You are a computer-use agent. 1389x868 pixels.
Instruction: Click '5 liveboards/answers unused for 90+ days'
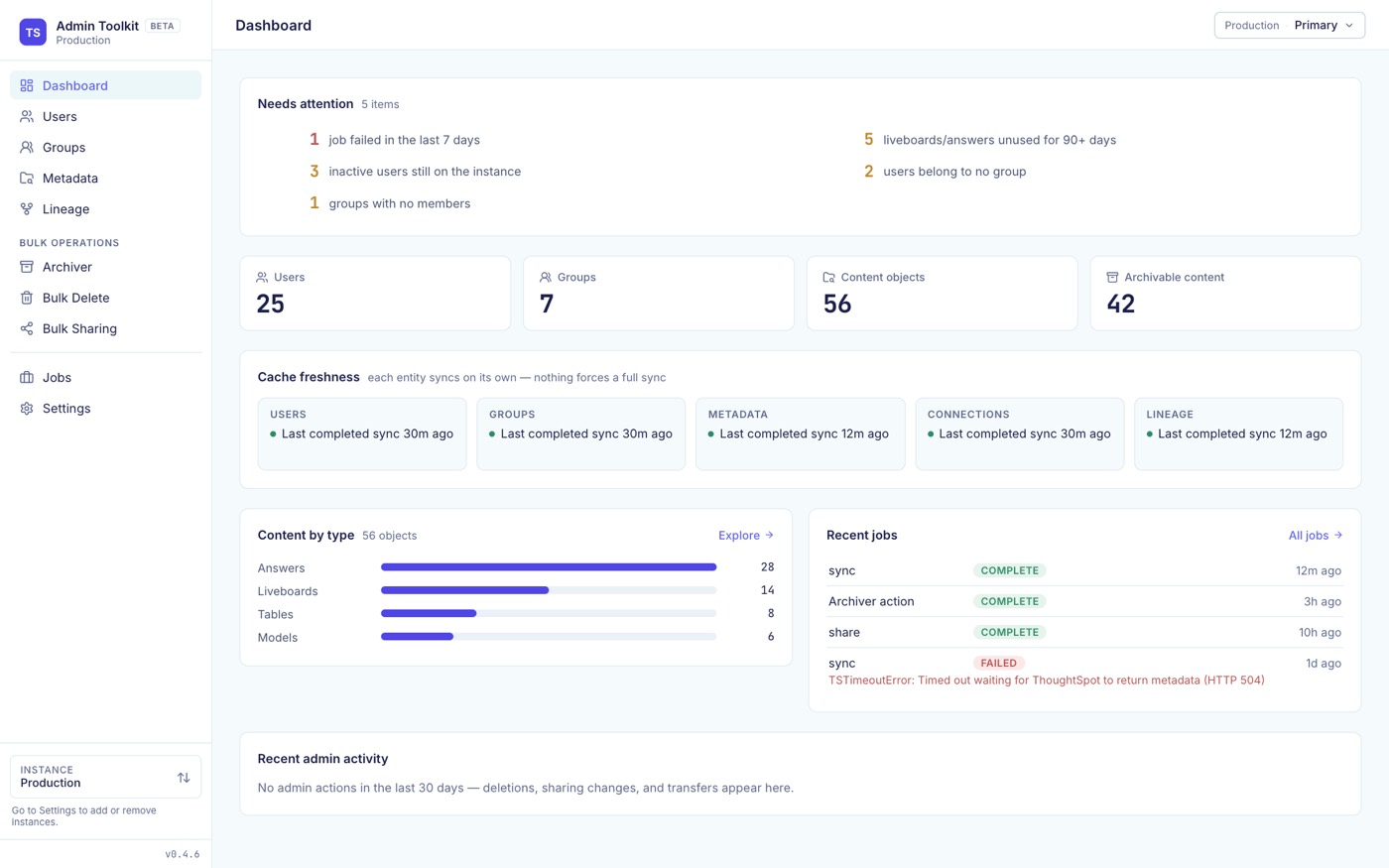[989, 140]
